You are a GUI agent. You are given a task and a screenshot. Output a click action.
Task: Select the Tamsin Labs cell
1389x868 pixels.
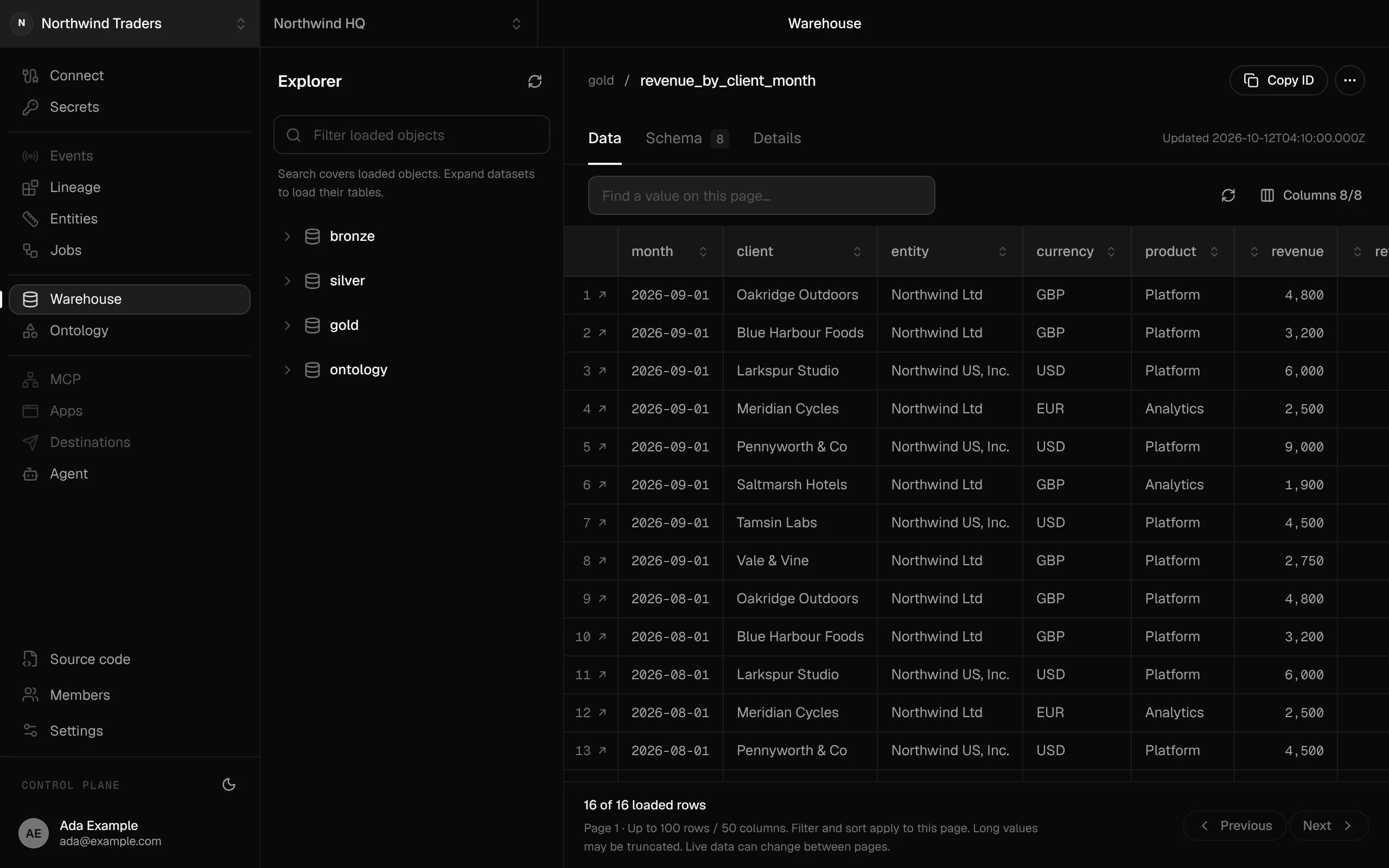pyautogui.click(x=800, y=523)
